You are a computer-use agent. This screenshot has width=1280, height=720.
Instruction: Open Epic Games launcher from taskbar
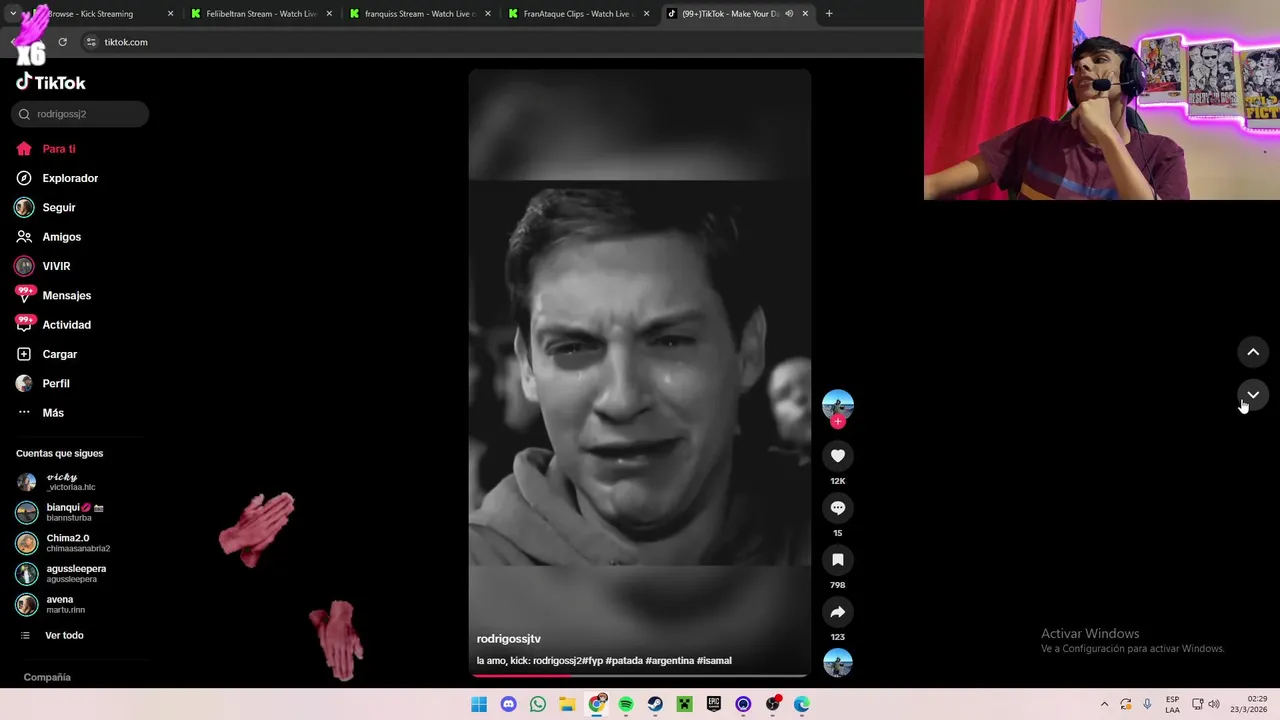[x=714, y=704]
